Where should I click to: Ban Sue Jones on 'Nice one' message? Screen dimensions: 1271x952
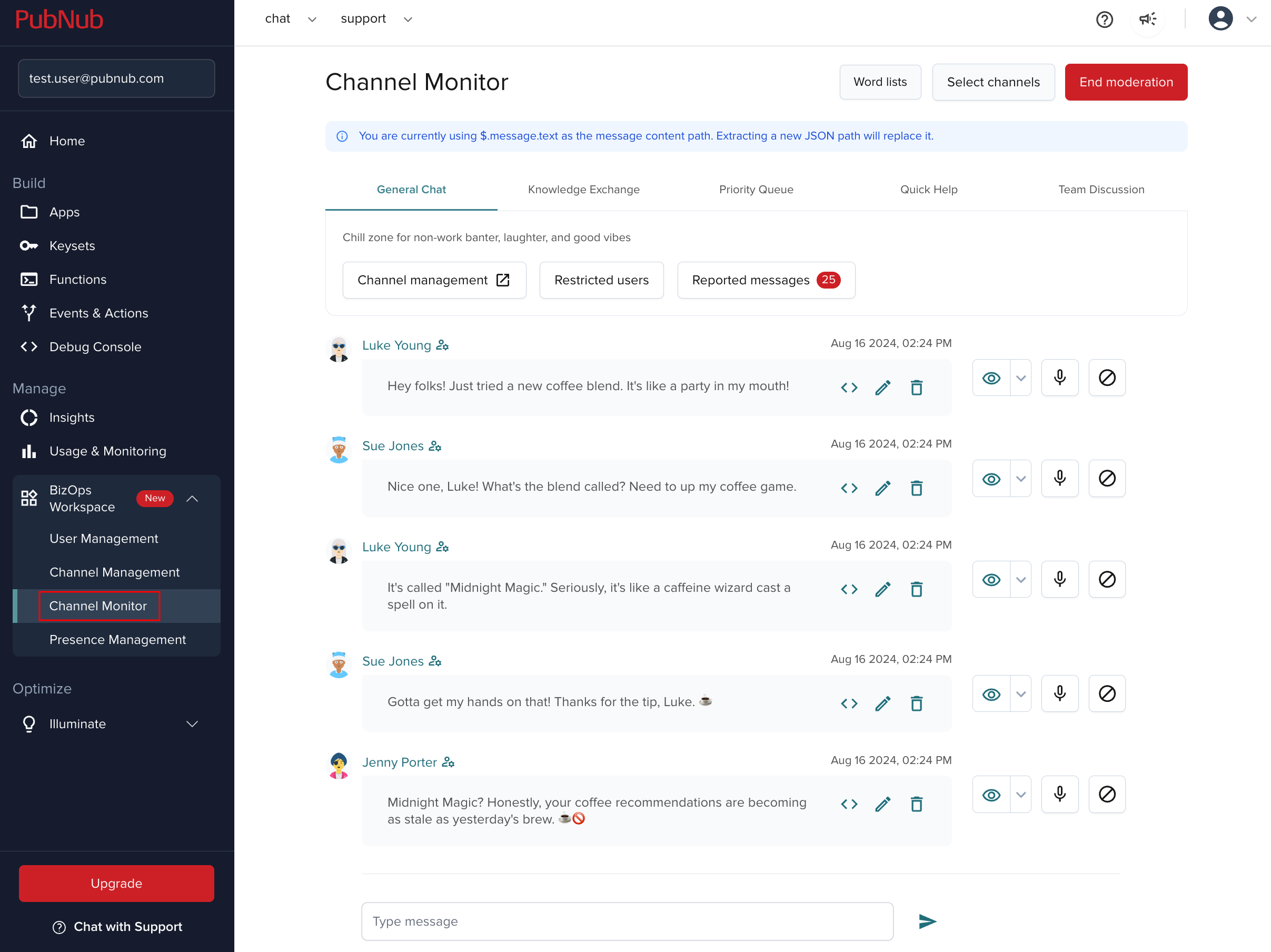pos(1107,478)
